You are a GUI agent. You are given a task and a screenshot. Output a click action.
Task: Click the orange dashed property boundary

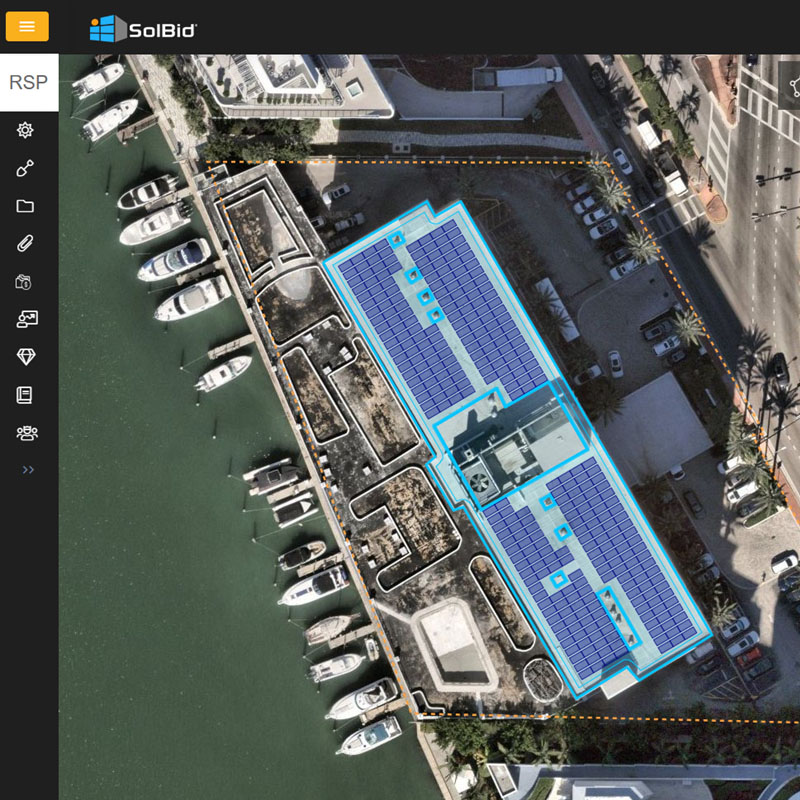(400, 163)
